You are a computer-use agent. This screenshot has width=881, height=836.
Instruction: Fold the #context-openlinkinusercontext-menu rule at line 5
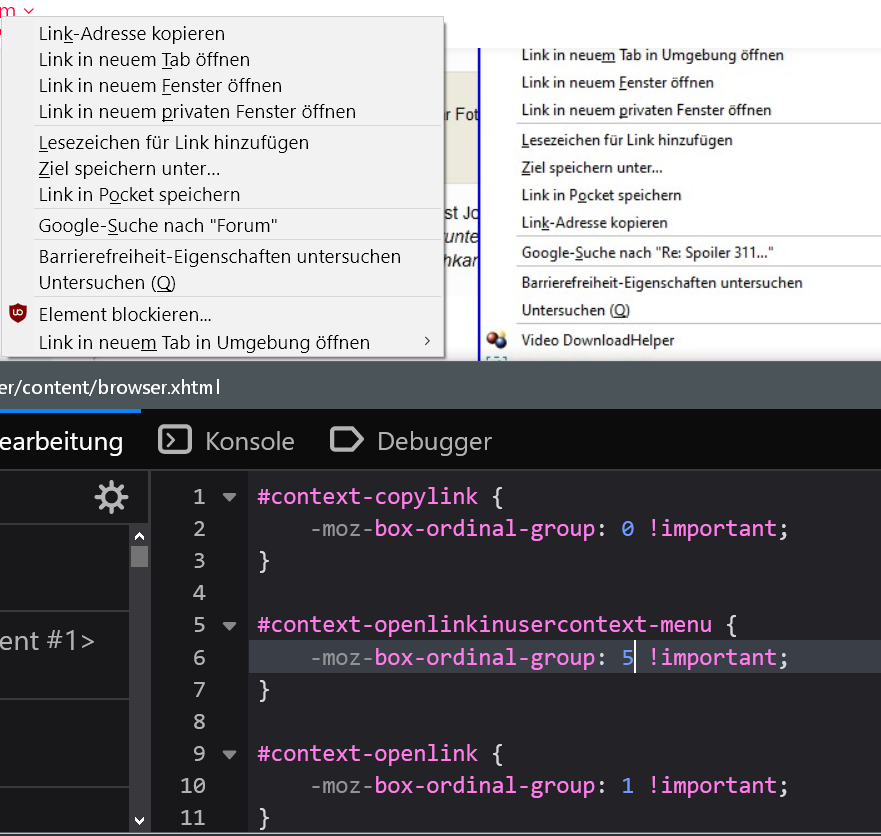(x=229, y=626)
